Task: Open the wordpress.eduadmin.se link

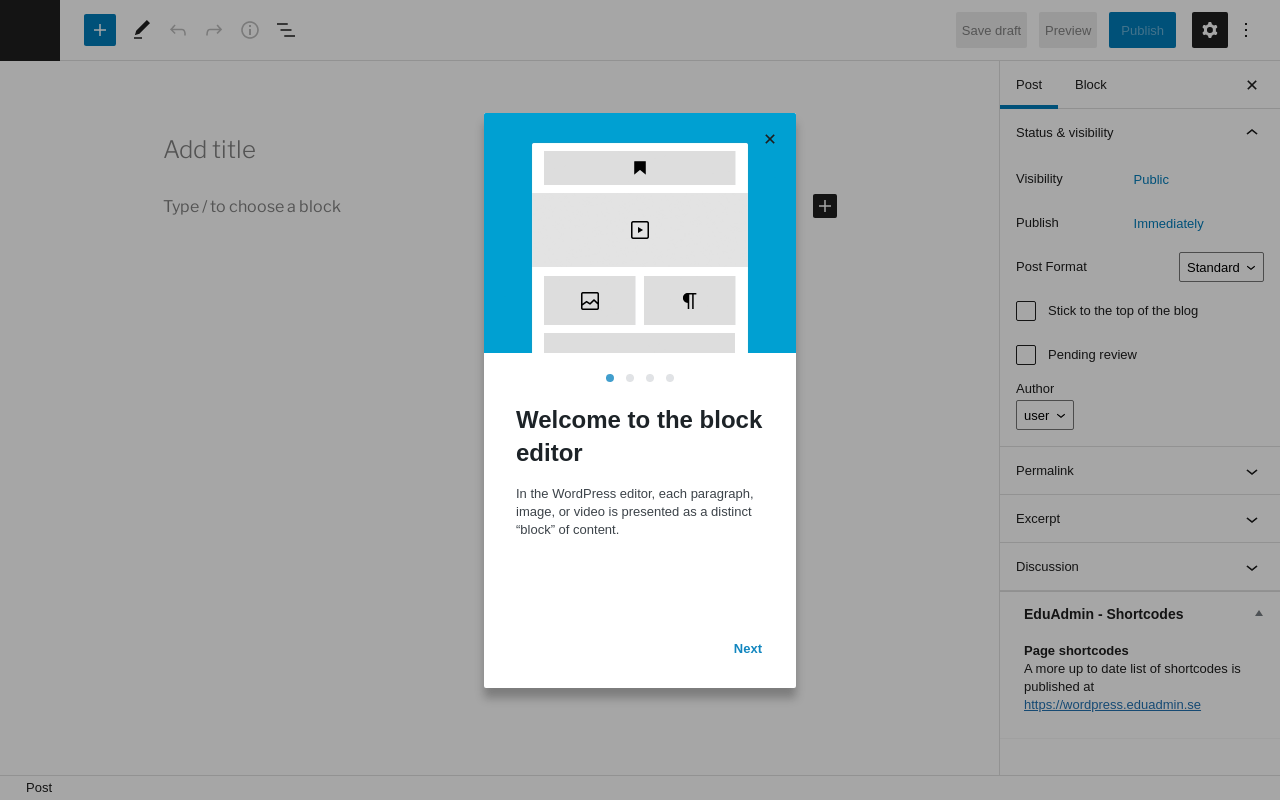Action: tap(1112, 704)
